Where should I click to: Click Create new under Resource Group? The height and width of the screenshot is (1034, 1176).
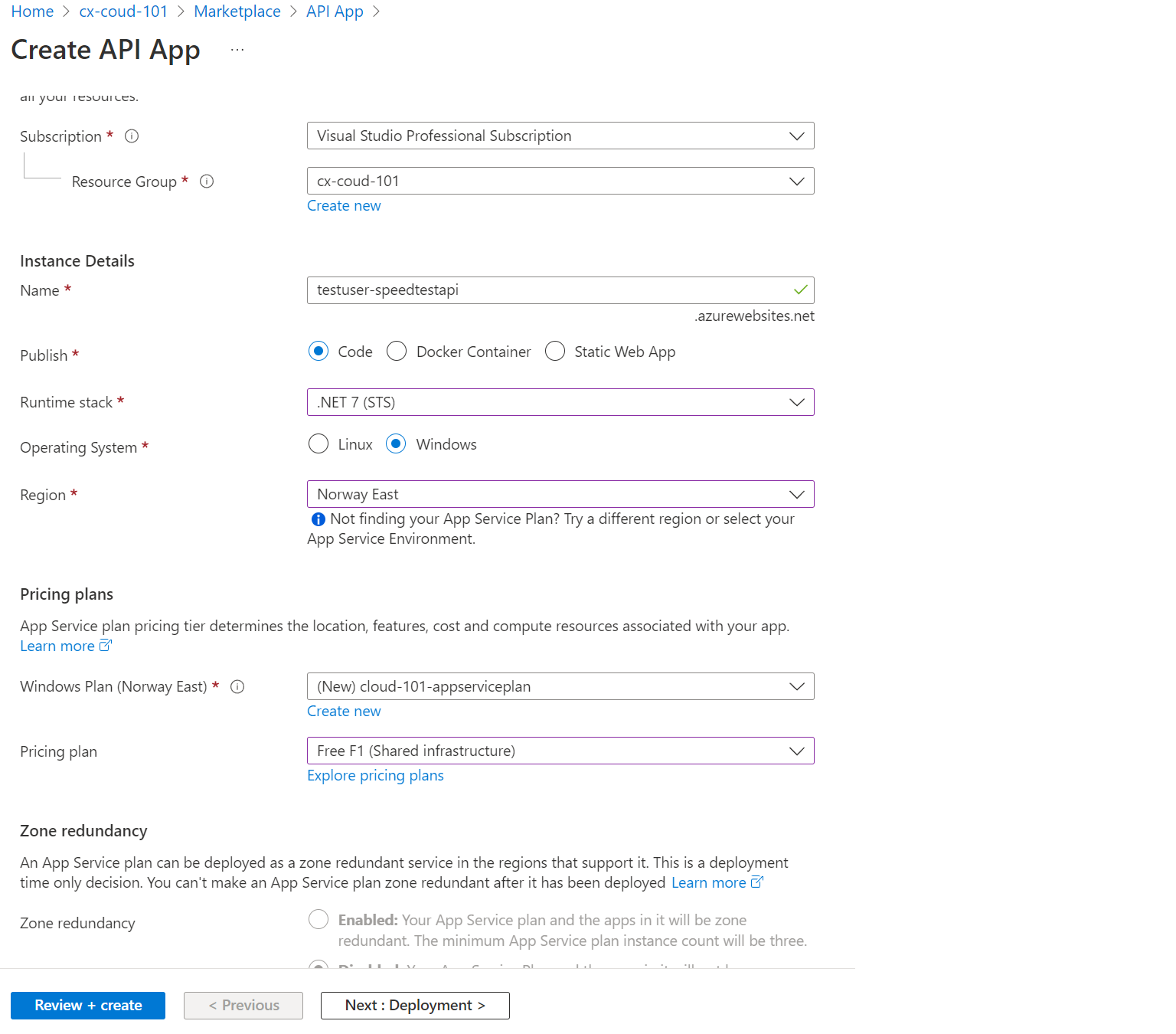[344, 205]
